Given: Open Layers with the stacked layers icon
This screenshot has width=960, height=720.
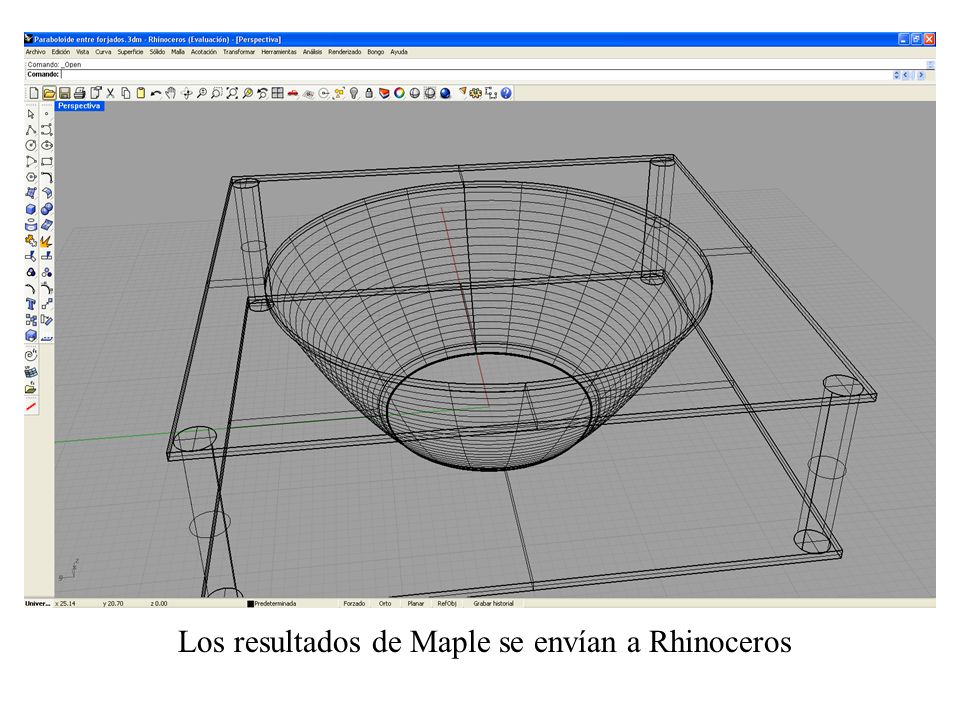Looking at the screenshot, I should [384, 93].
